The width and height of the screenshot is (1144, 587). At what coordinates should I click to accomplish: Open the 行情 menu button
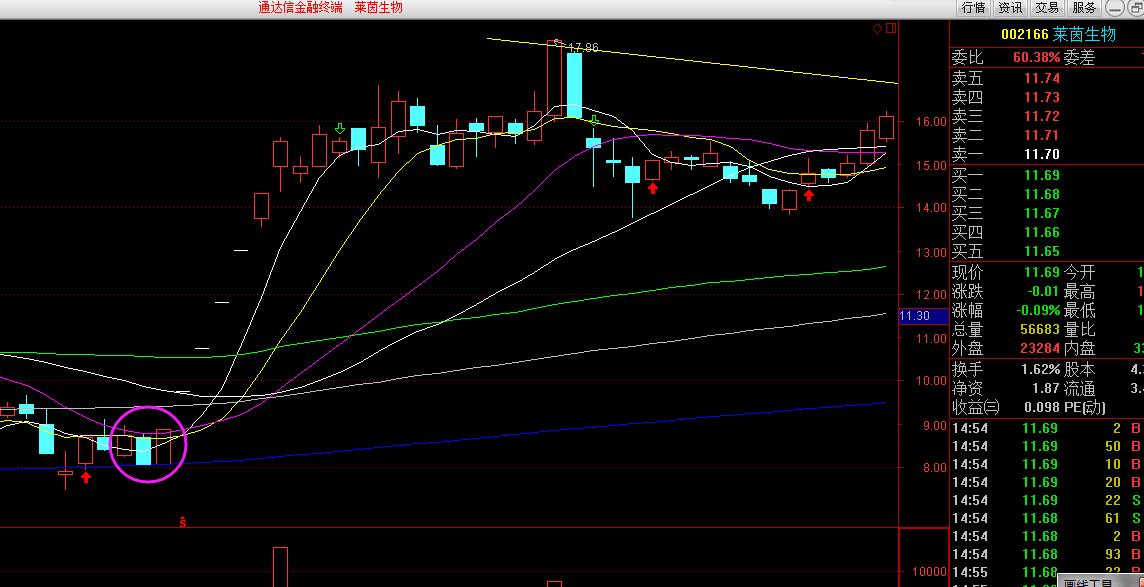(x=973, y=8)
